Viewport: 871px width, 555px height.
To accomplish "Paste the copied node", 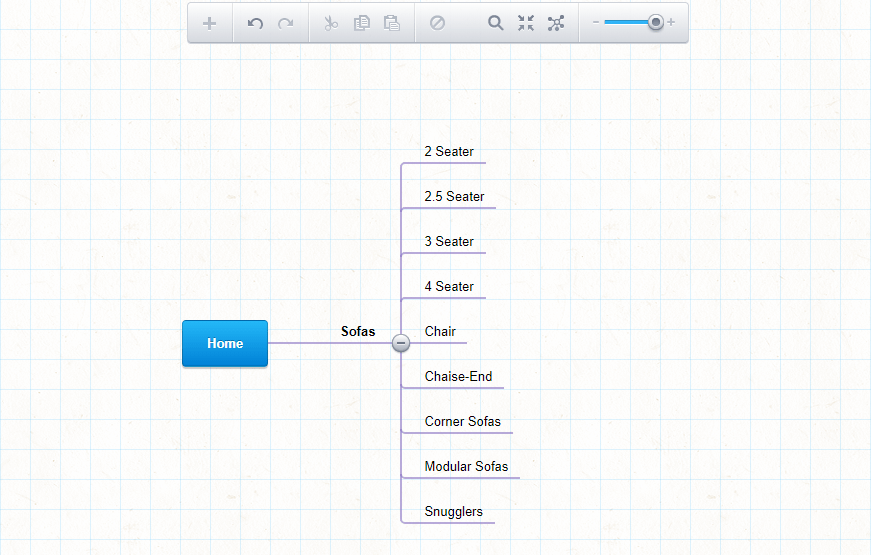I will [392, 23].
